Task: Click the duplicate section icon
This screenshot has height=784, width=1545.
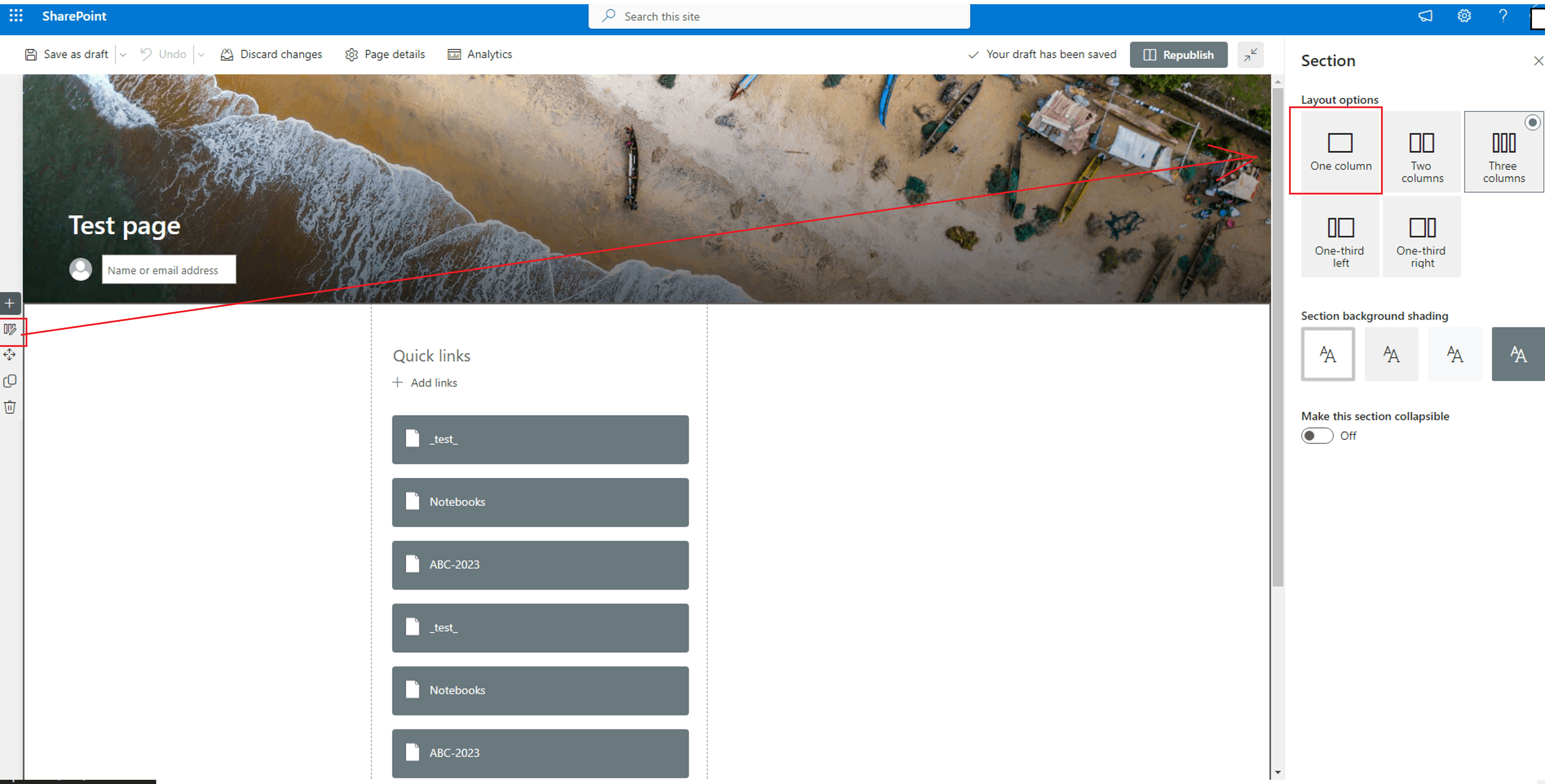Action: (10, 382)
